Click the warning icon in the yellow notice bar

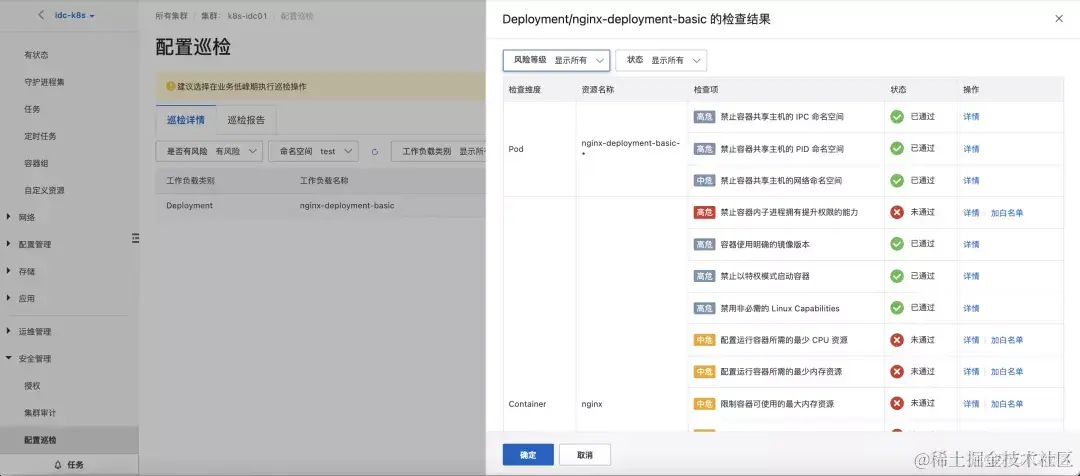click(170, 87)
